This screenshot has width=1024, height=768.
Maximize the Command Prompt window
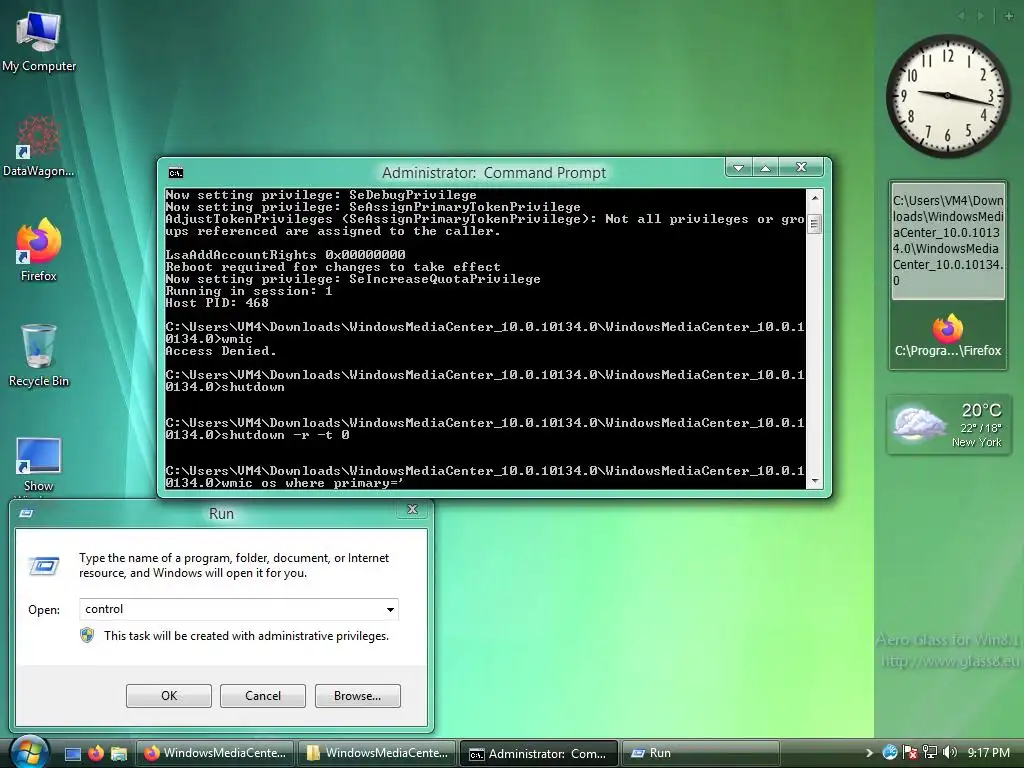tap(765, 168)
